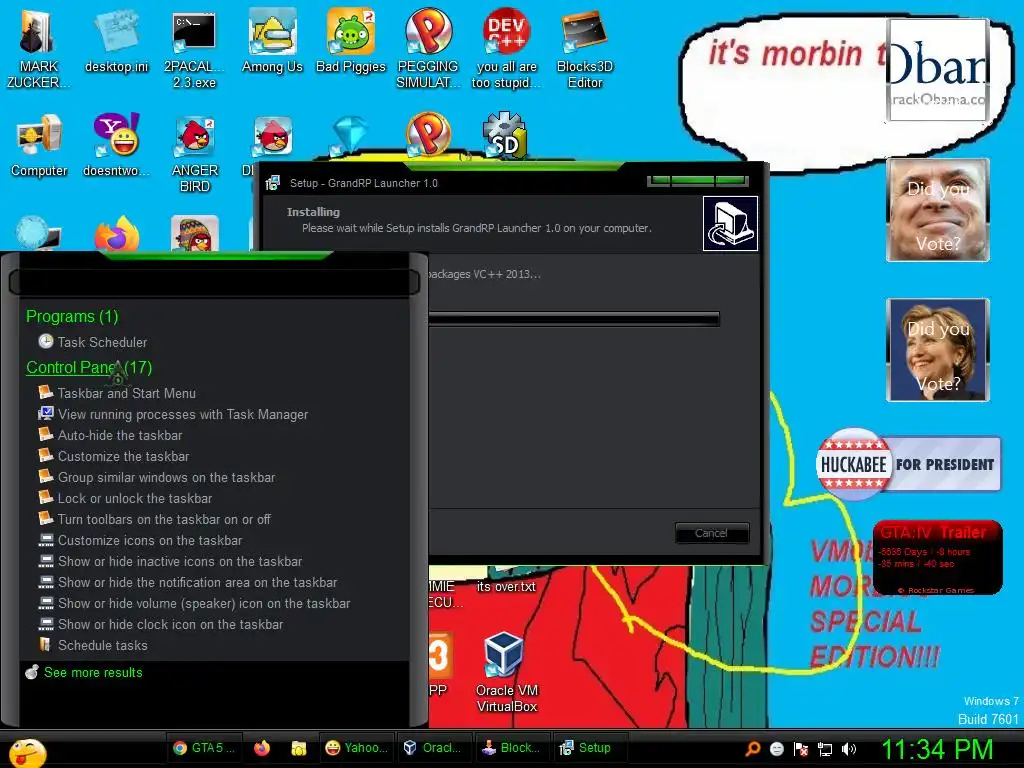Click the Hillary 'Did you Vote?' gadget
This screenshot has width=1024, height=768.
[938, 349]
